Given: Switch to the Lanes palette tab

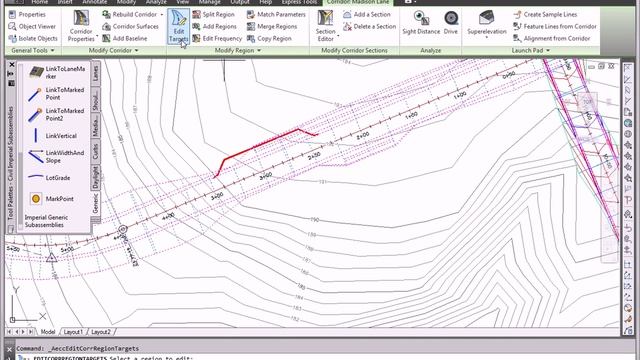Looking at the screenshot, I should tap(96, 73).
